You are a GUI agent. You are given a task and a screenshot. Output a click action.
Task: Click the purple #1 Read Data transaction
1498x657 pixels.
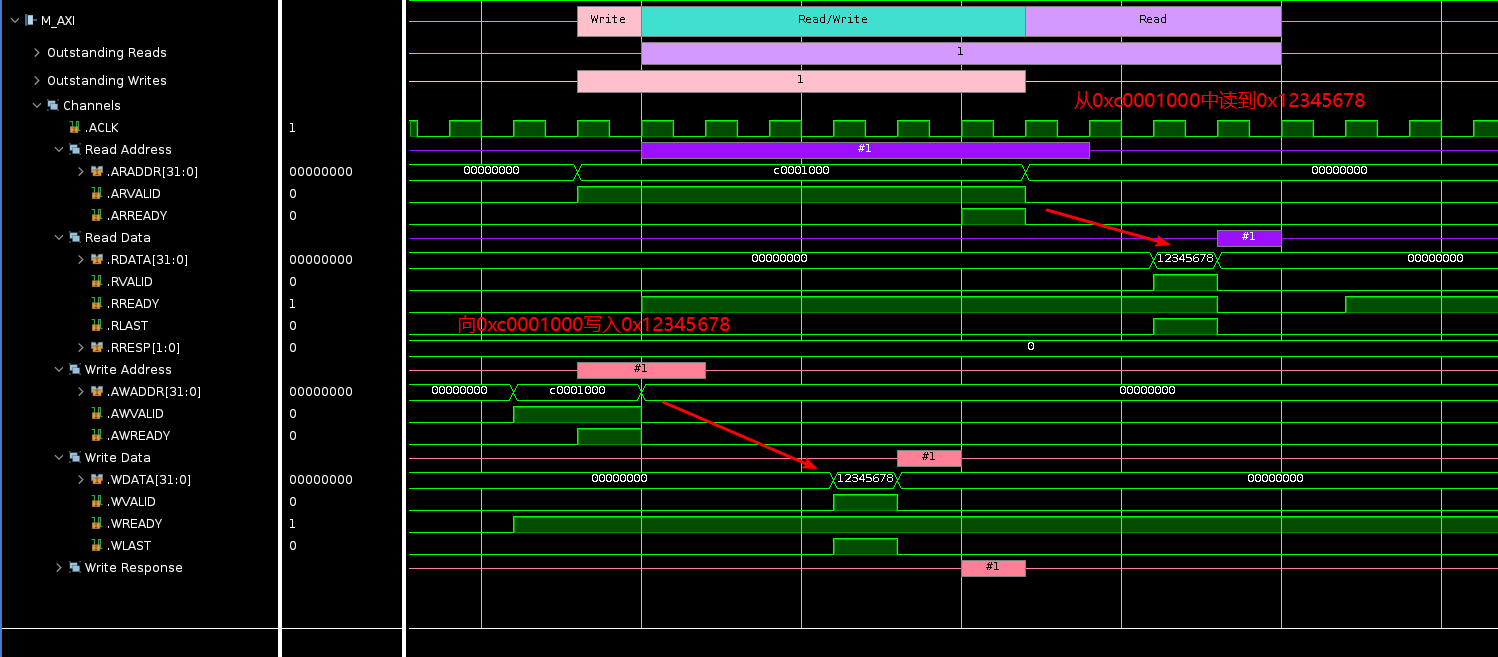(1249, 238)
